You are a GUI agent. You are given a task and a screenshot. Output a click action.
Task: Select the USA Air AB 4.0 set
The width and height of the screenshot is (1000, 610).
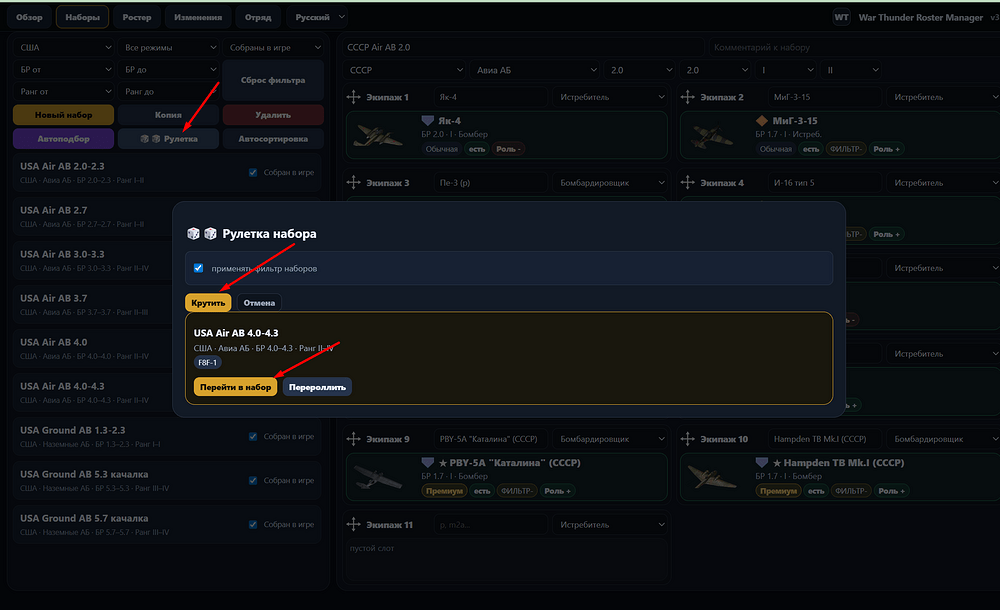(92, 348)
